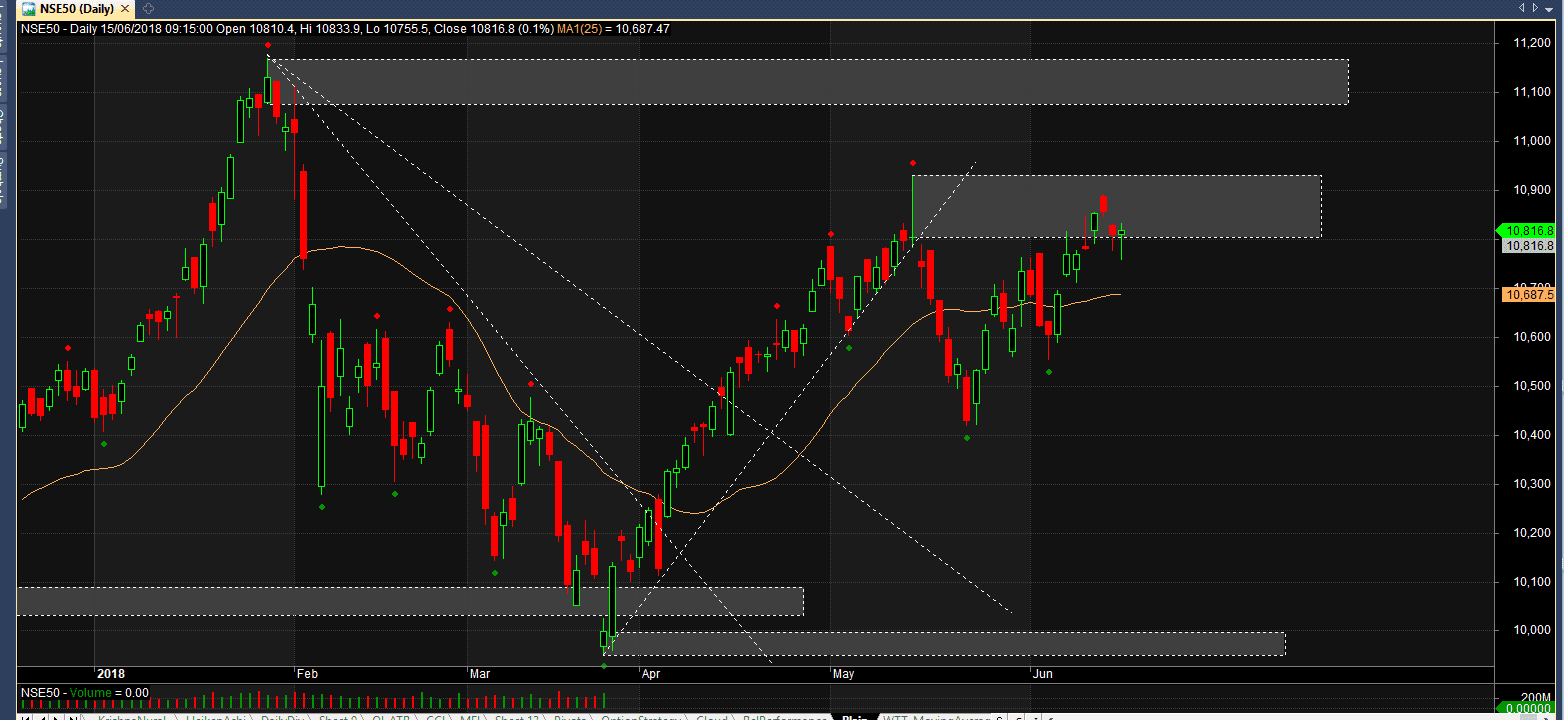Open the OptionStrategy sheet tab

(641, 718)
